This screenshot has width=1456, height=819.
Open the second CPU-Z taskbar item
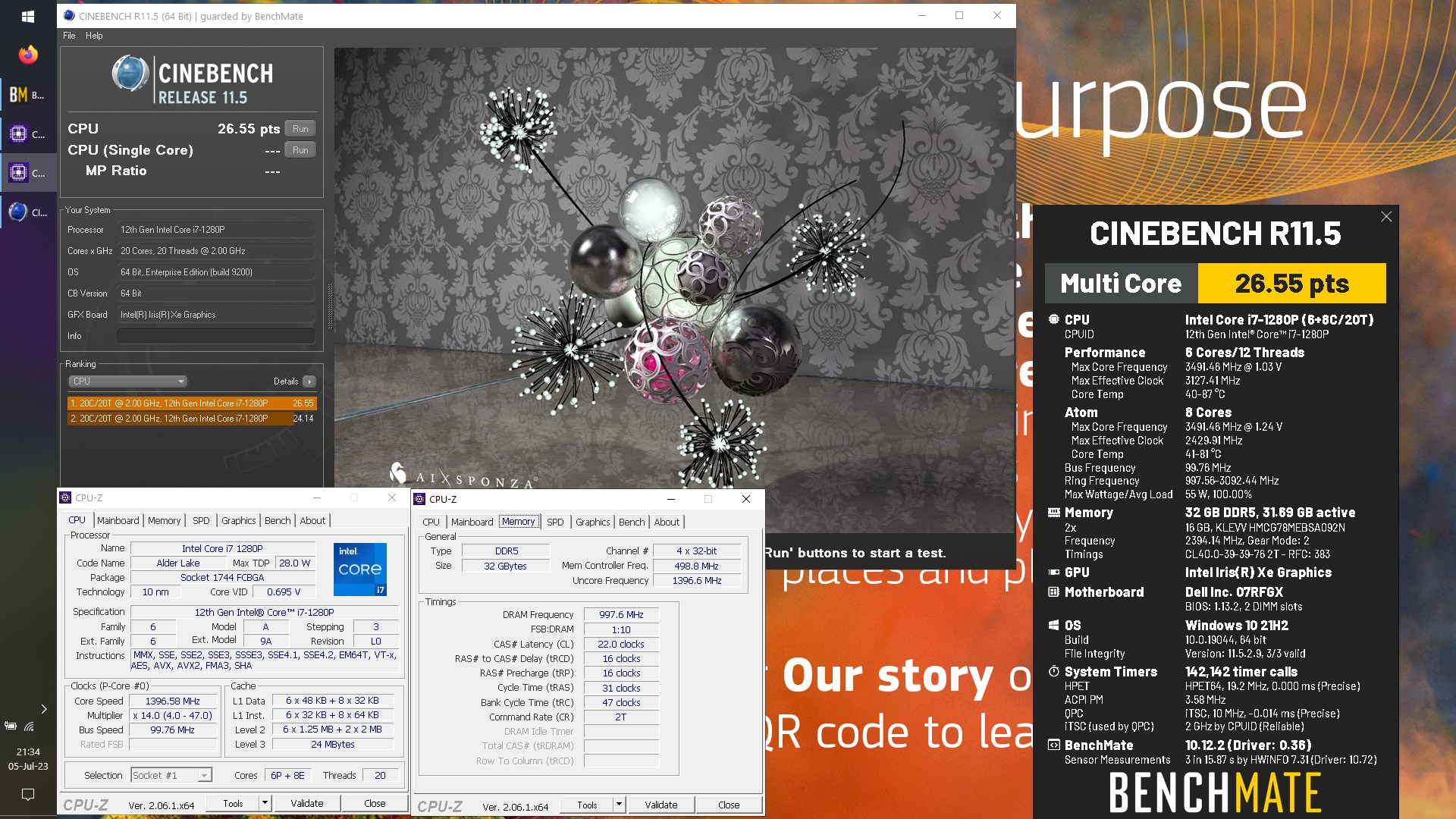[x=28, y=173]
